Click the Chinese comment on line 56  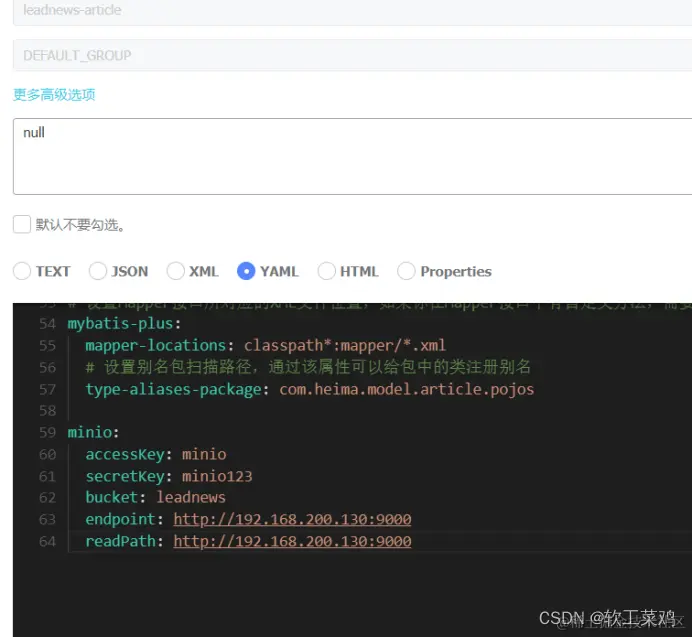point(308,367)
